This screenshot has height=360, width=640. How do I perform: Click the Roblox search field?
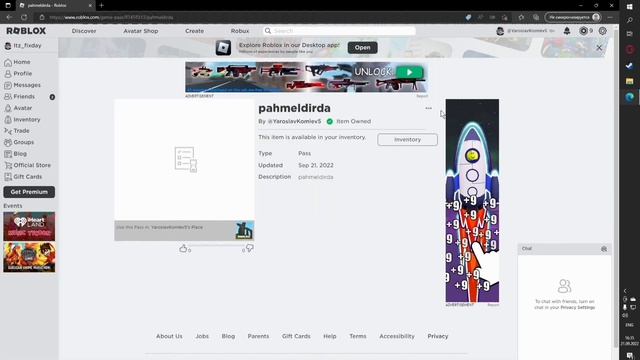click(x=340, y=31)
